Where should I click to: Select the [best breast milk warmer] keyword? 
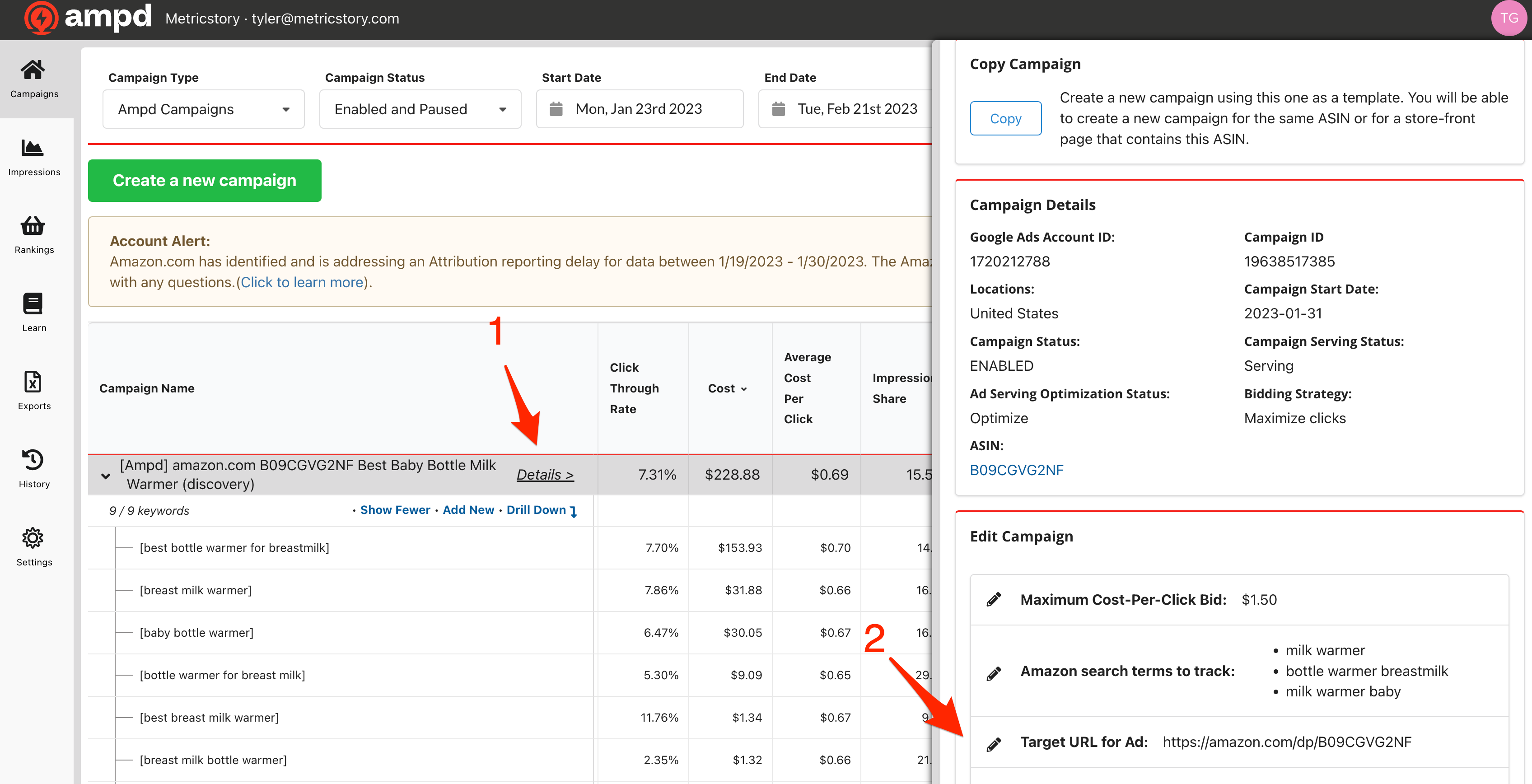click(x=209, y=717)
